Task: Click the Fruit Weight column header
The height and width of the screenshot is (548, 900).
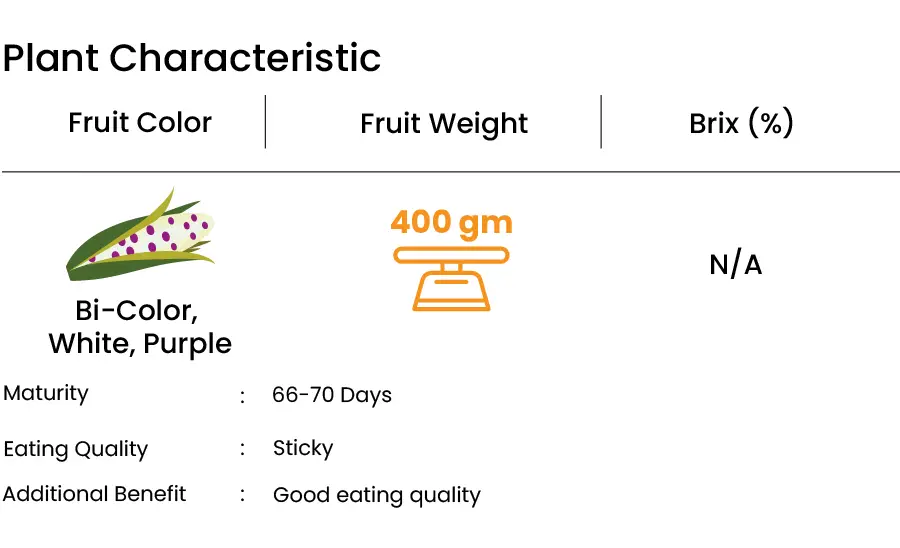Action: pos(444,123)
